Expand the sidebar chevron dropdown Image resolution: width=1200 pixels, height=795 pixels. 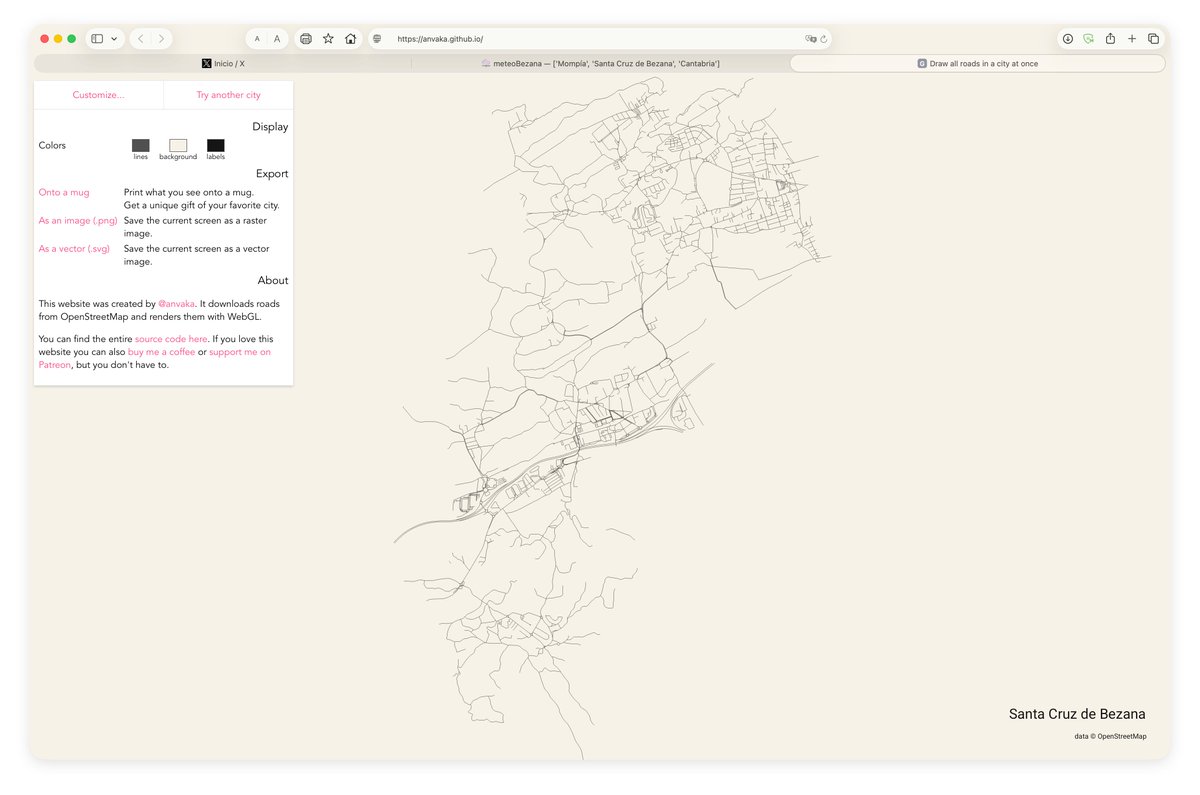tap(114, 38)
